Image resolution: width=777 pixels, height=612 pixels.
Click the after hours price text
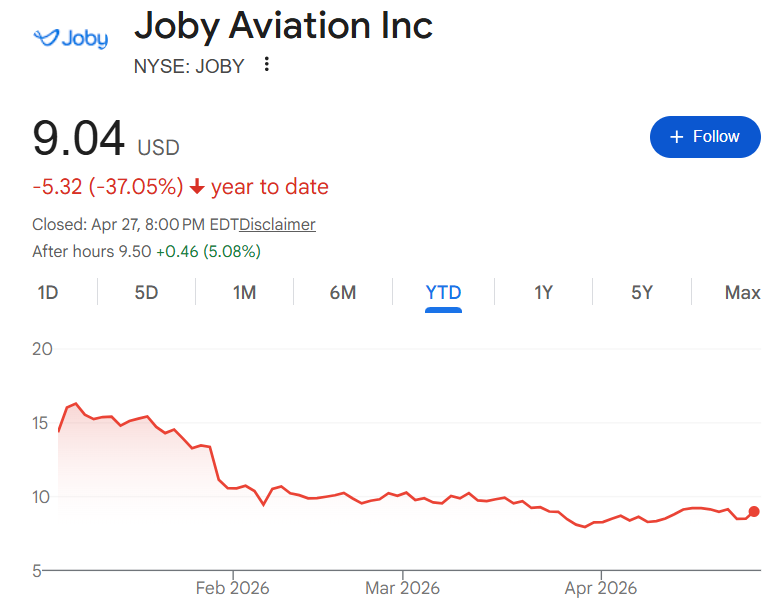146,251
